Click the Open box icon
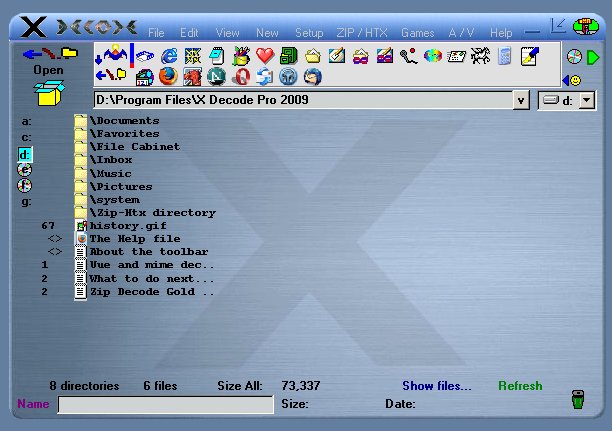 [x=48, y=93]
